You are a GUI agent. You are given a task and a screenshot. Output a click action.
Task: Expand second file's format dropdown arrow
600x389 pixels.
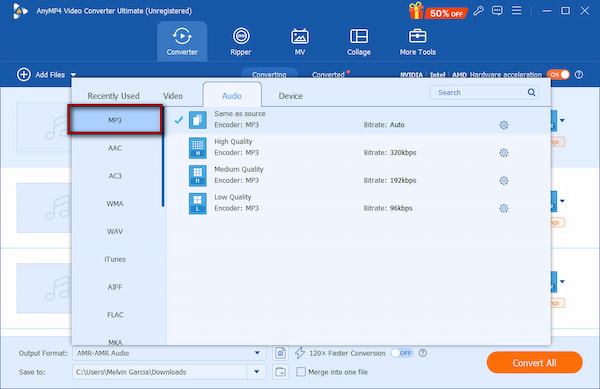click(562, 201)
